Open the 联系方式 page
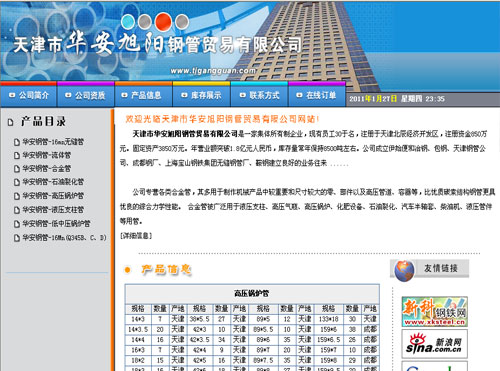The image size is (500, 371). [259, 95]
